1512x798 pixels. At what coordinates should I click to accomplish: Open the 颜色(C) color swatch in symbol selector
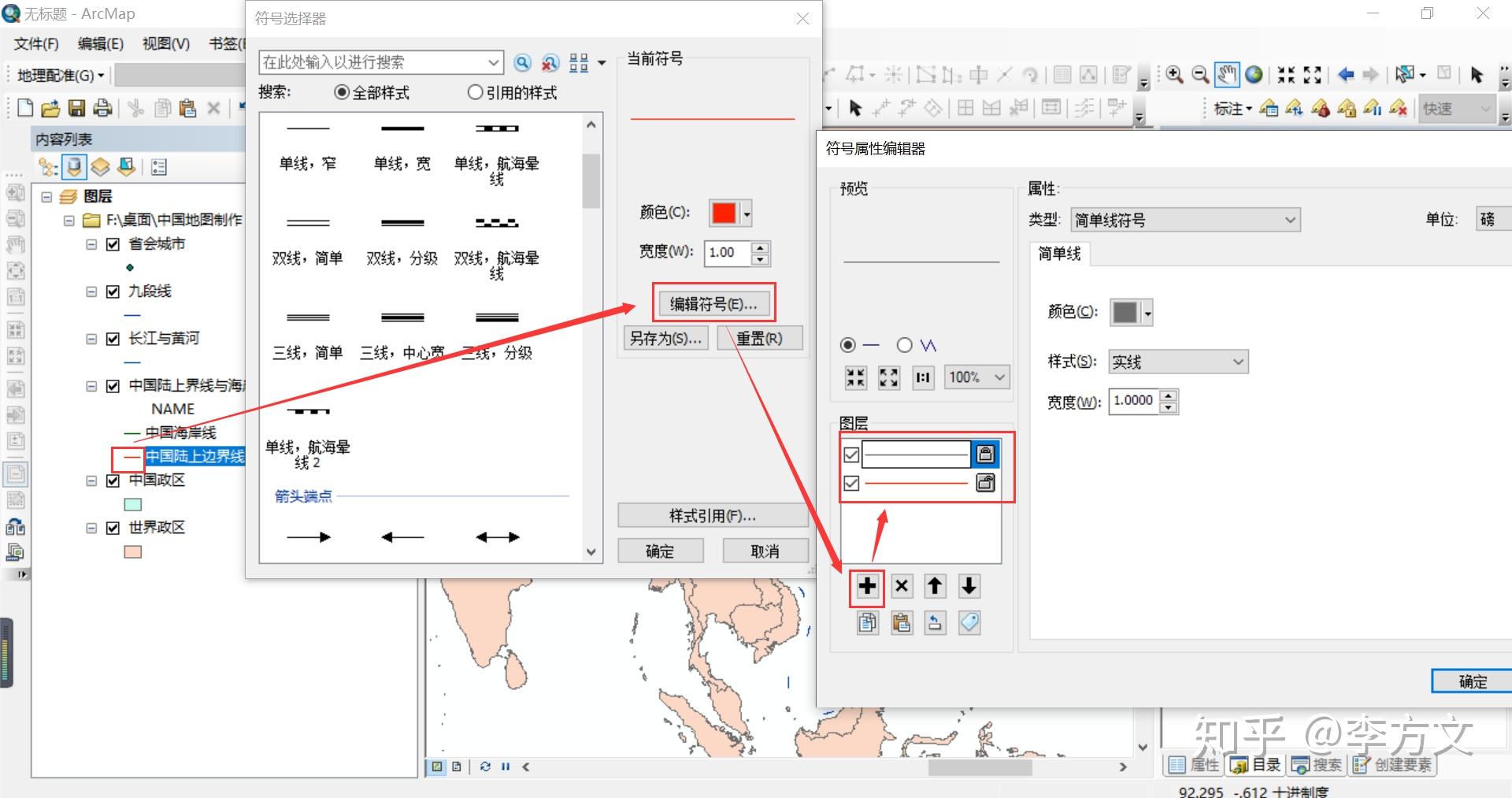[725, 213]
